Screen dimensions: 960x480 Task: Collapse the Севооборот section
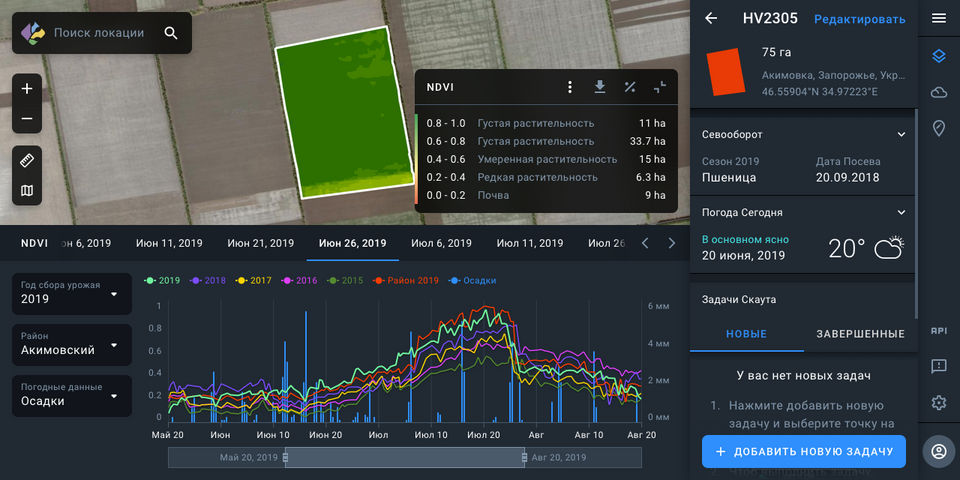coord(901,134)
